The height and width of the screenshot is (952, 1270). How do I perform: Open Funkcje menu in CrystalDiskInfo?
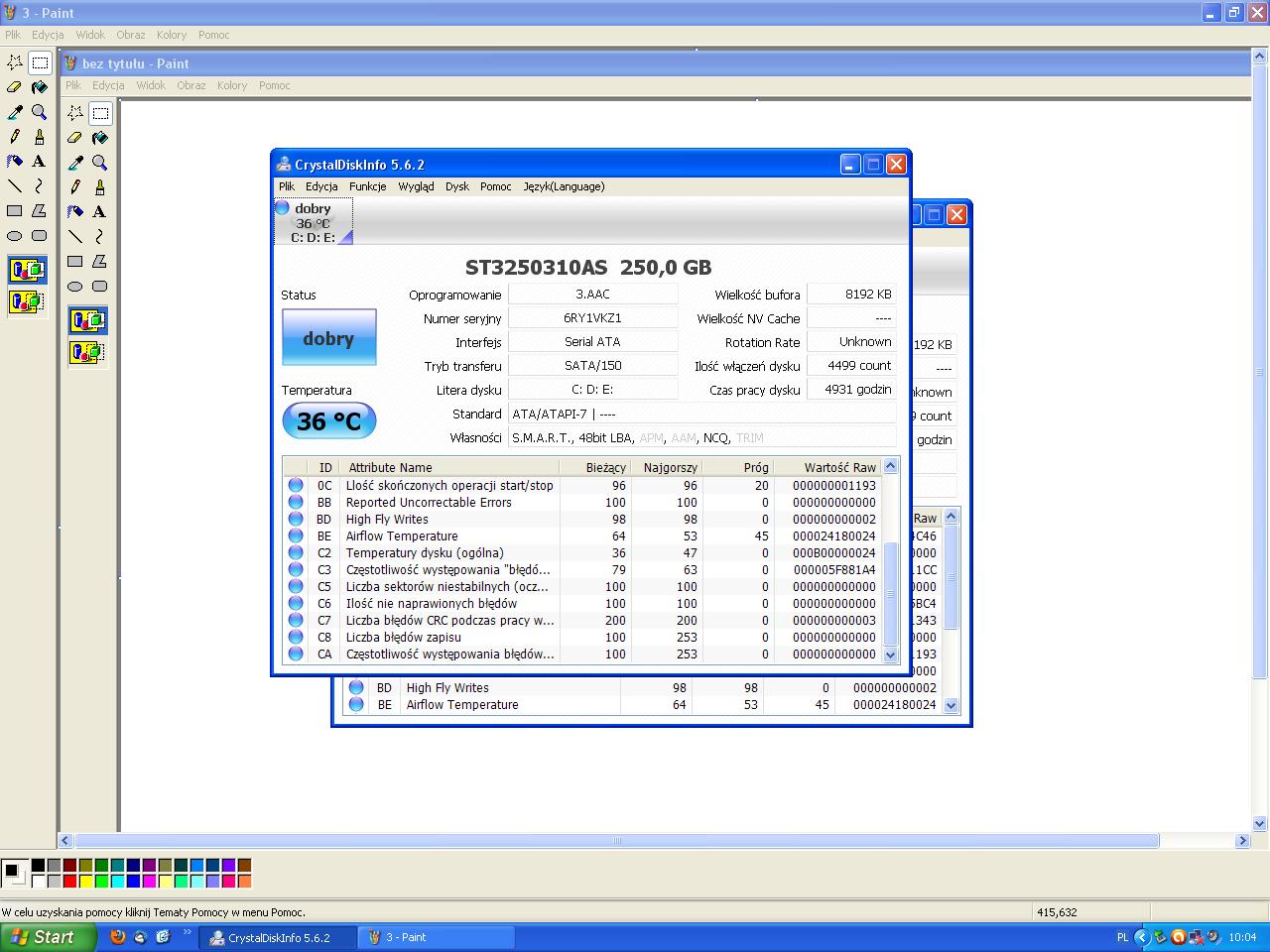(x=368, y=186)
